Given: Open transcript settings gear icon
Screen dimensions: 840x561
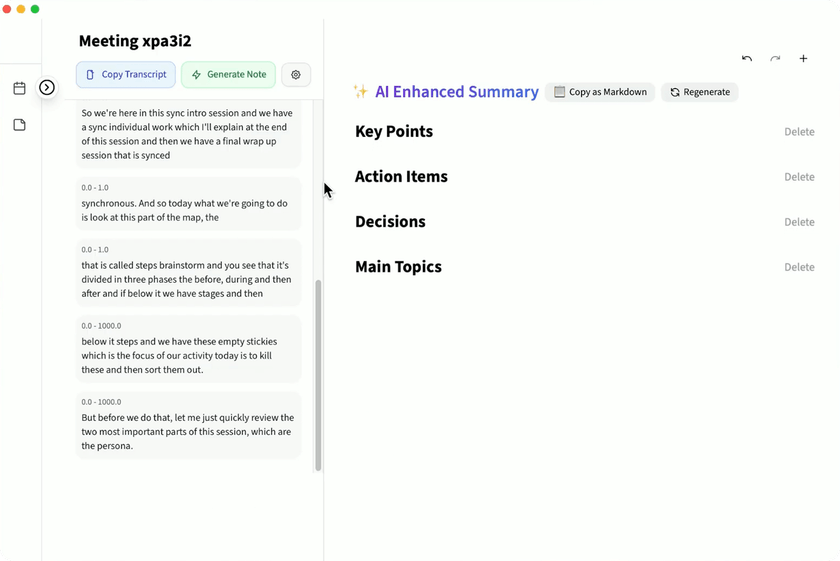Looking at the screenshot, I should [296, 75].
